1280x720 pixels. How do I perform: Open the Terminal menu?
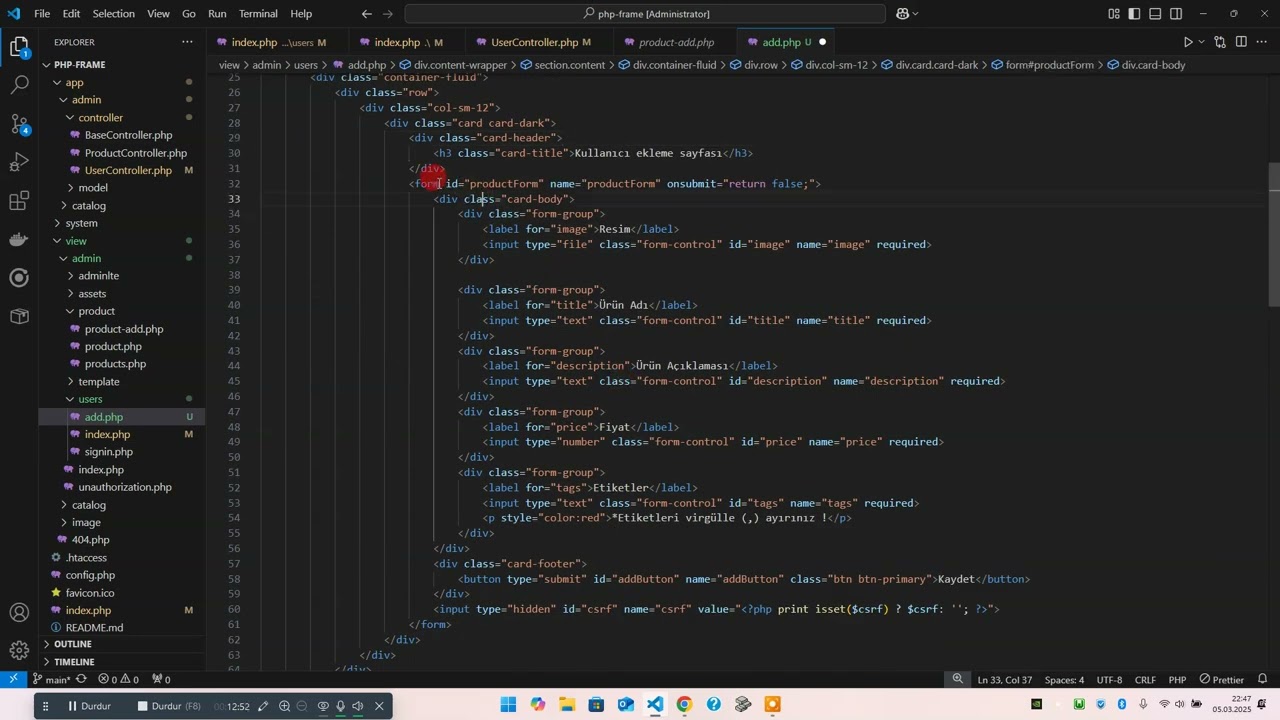pos(258,14)
